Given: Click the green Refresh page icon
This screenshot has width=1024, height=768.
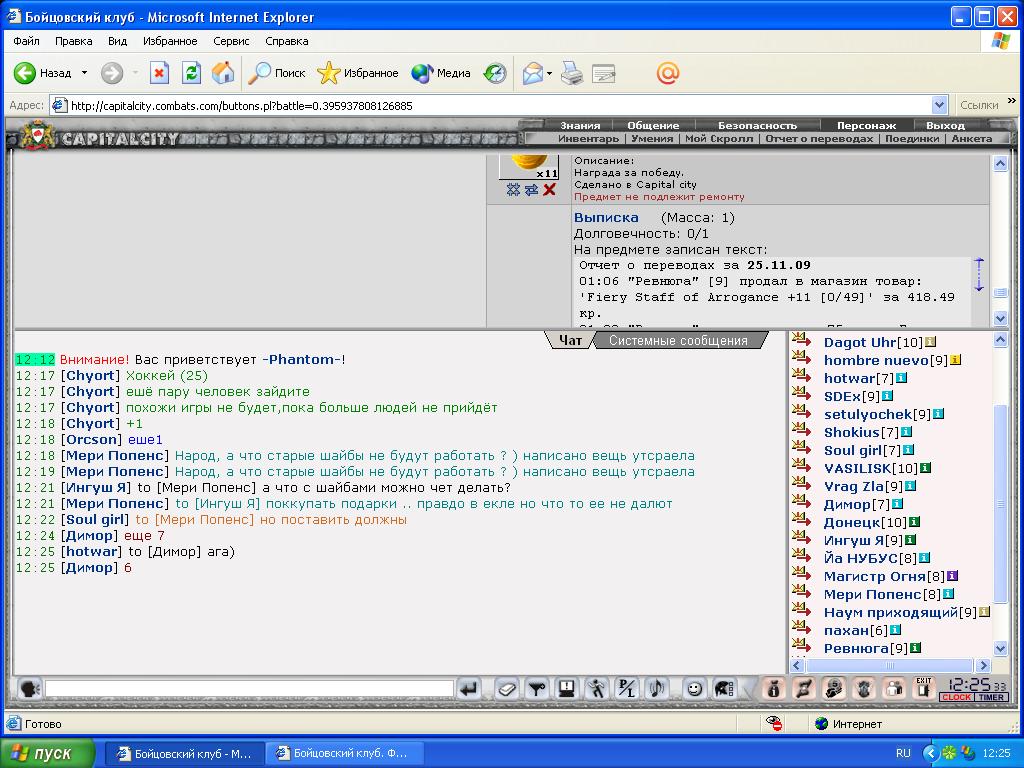Looking at the screenshot, I should click(x=191, y=73).
